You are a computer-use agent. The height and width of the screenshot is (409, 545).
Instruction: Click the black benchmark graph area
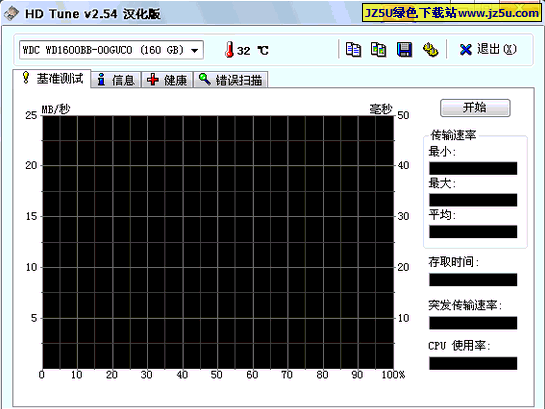coord(218,242)
